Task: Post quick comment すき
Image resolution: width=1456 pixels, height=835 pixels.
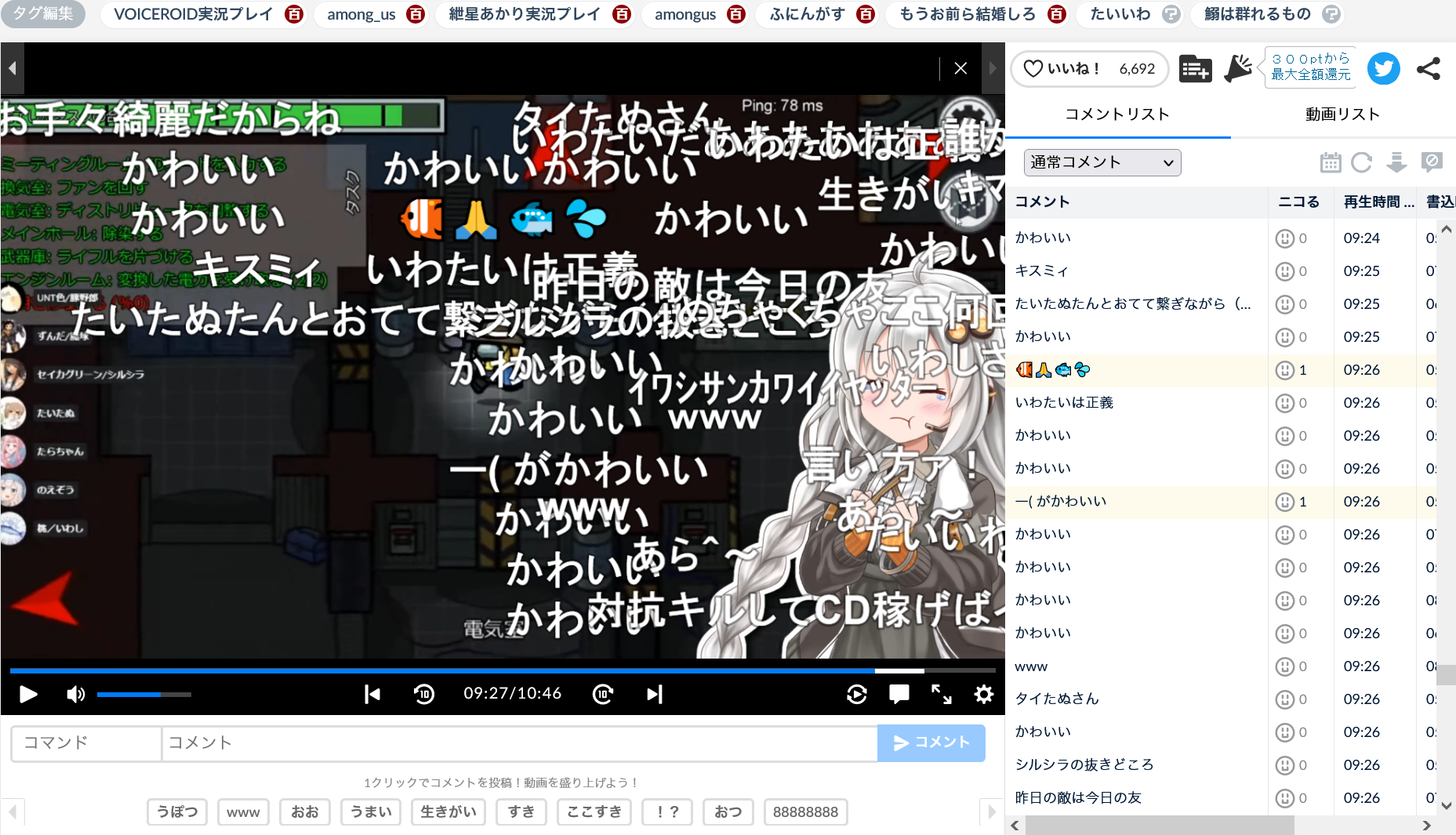Action: (521, 812)
